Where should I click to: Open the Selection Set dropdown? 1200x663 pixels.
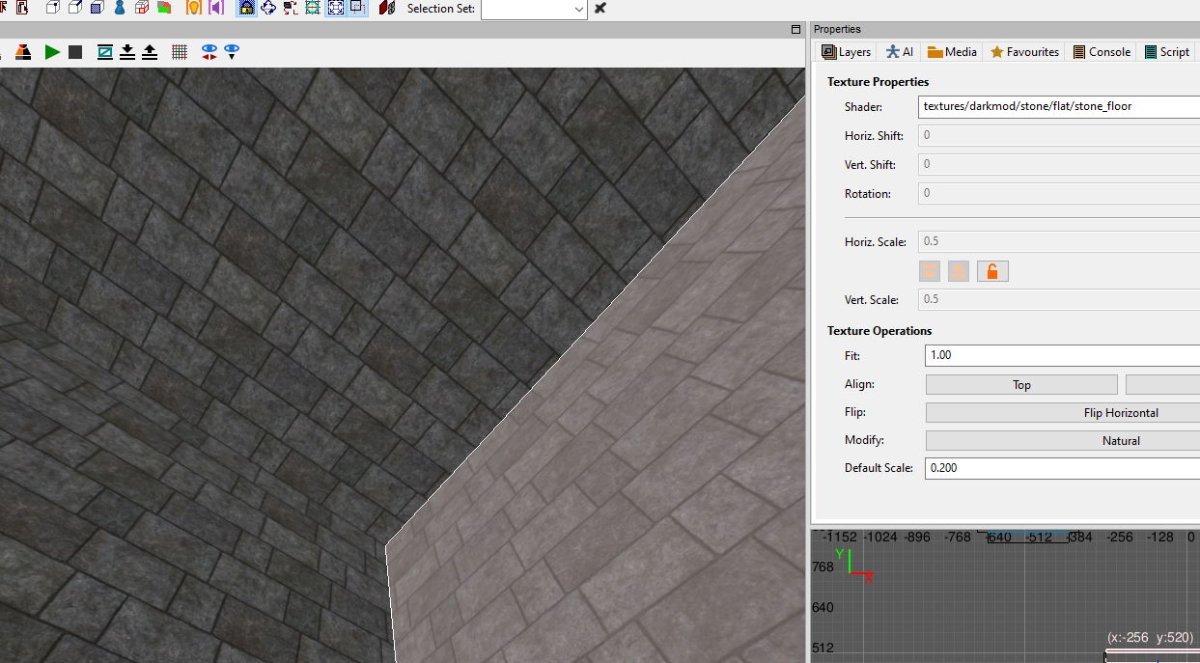534,9
